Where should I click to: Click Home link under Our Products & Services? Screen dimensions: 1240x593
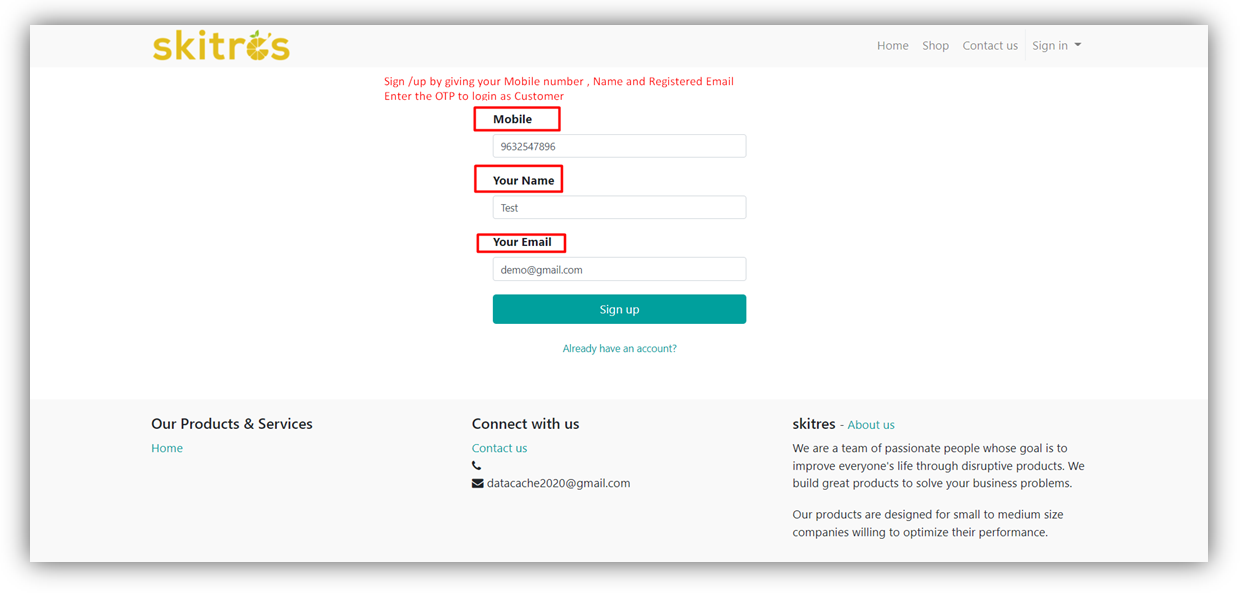click(167, 448)
